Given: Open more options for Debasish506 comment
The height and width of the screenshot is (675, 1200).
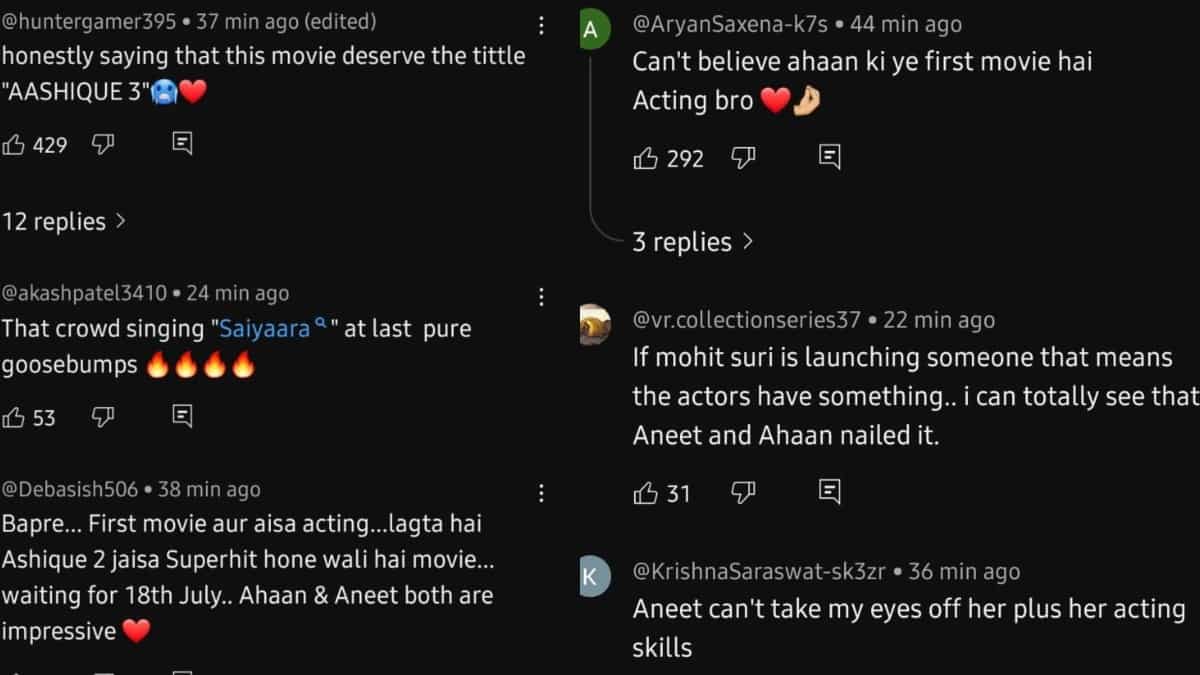Looking at the screenshot, I should [541, 493].
